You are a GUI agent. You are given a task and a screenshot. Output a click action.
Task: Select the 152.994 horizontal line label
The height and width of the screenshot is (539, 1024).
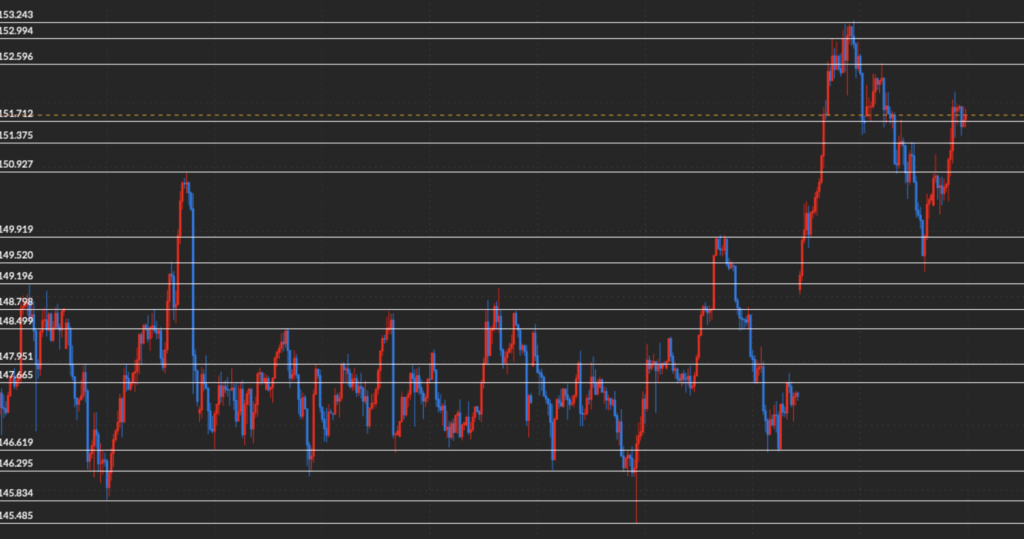coord(16,31)
